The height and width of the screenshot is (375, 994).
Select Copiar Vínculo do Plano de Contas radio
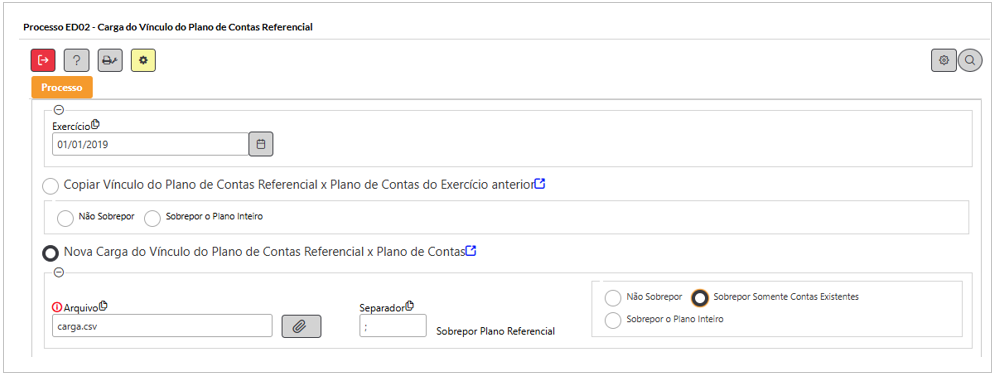(50, 187)
